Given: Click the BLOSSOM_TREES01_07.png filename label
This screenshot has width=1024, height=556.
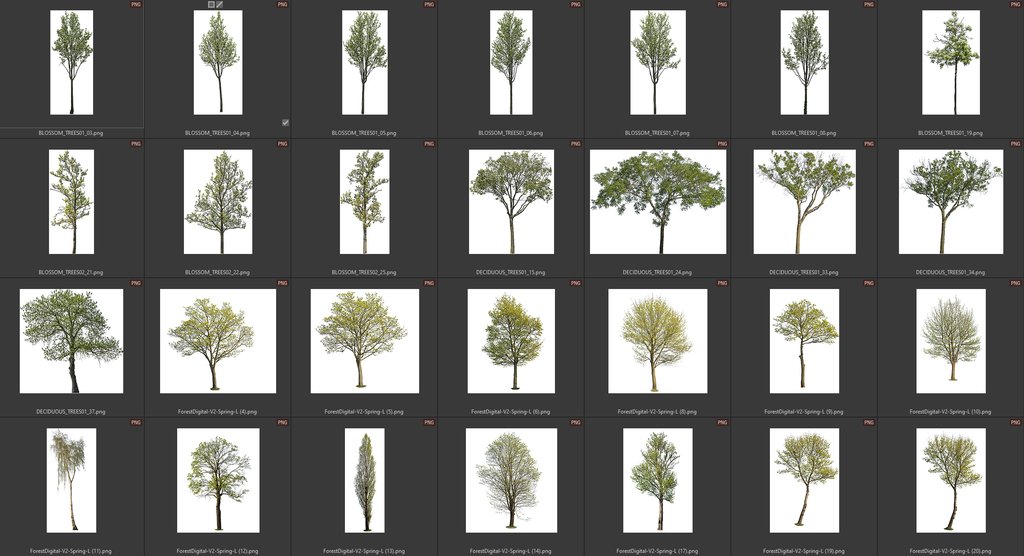Looking at the screenshot, I should coord(657,132).
